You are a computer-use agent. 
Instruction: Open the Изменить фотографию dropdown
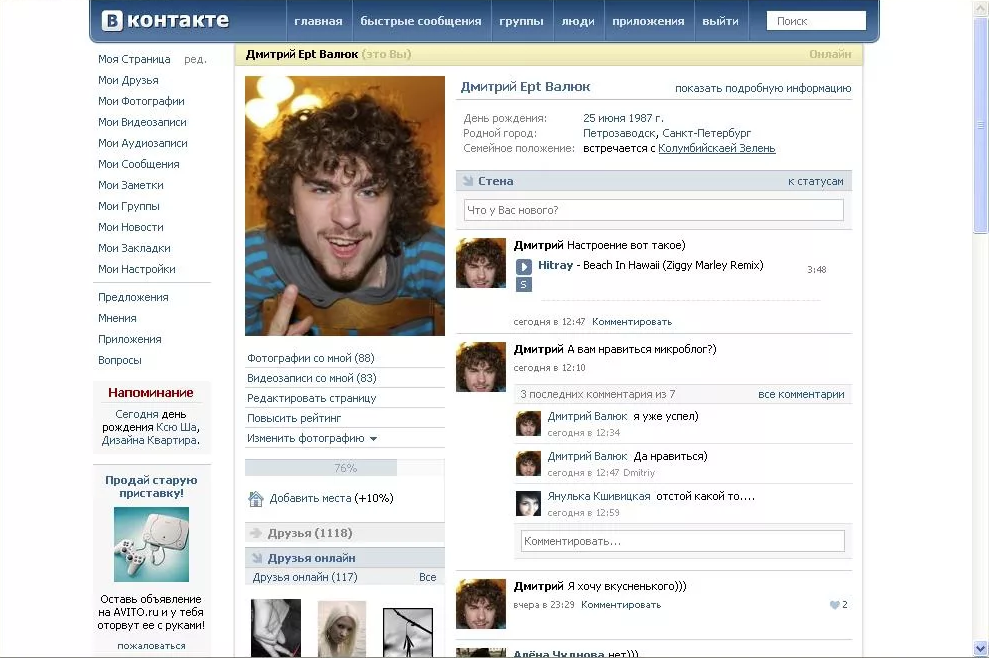point(312,438)
